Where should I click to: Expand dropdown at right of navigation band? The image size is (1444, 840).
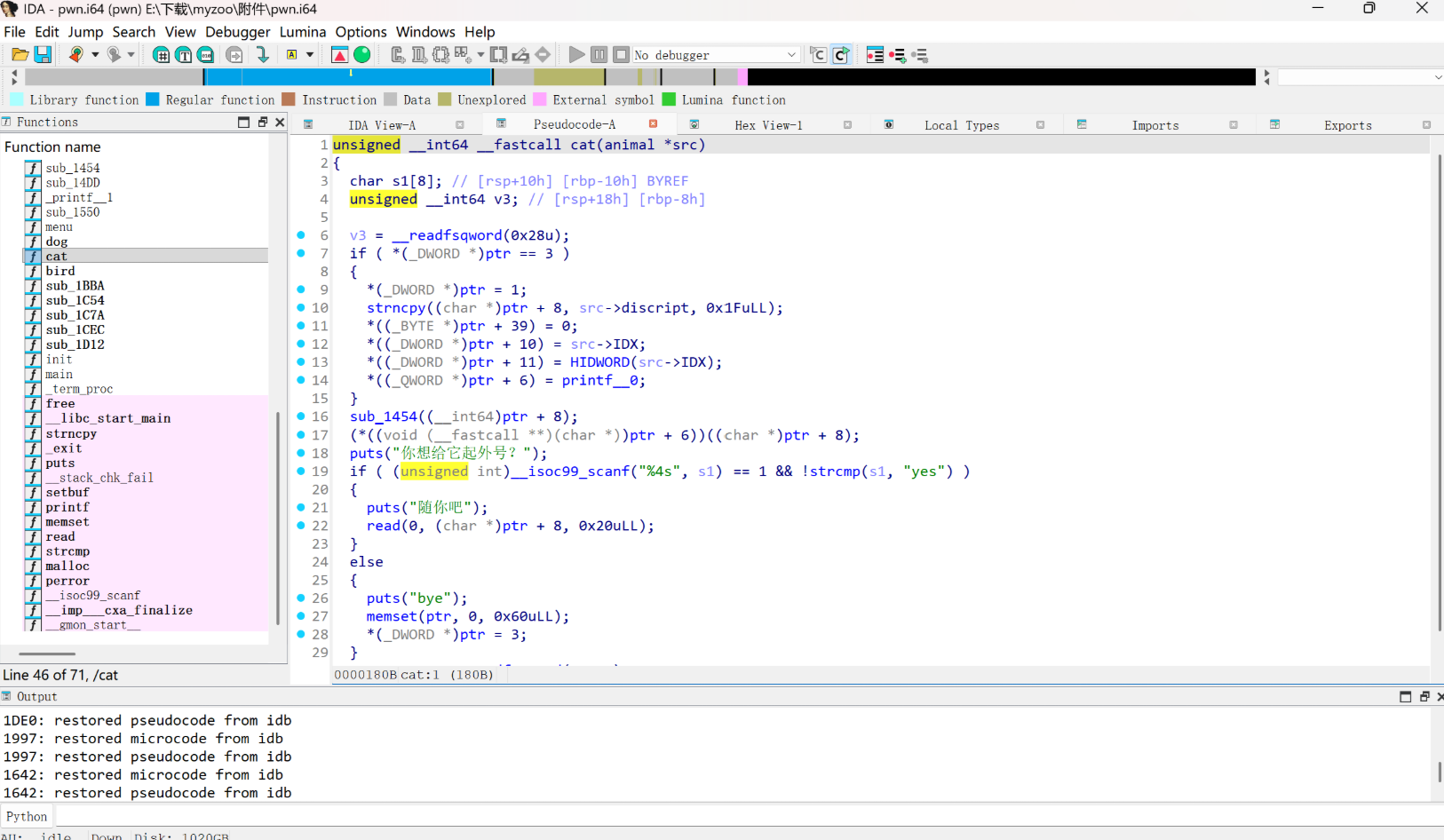(1438, 78)
